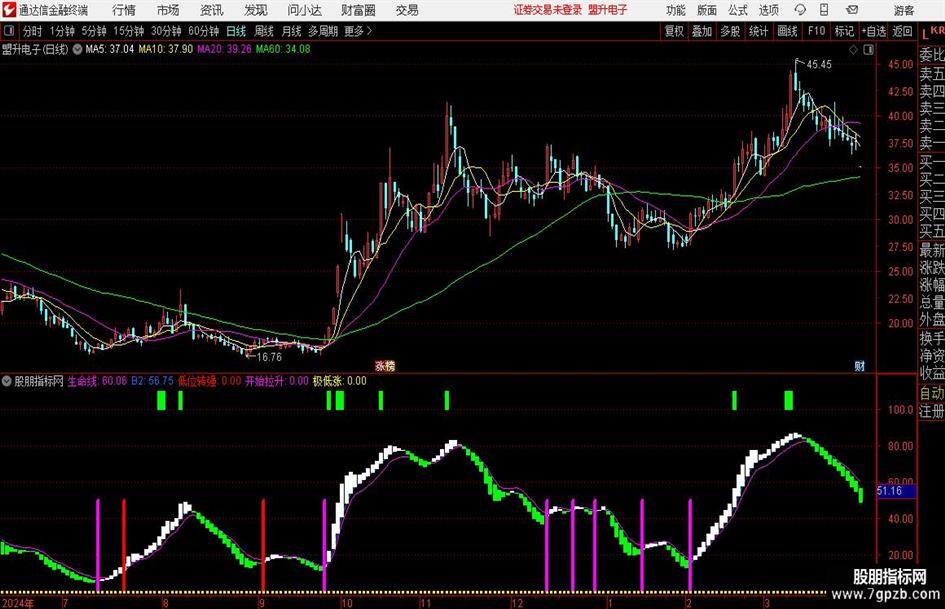The image size is (945, 609).
Task: Click the diamond icon above chart
Action: tap(853, 50)
